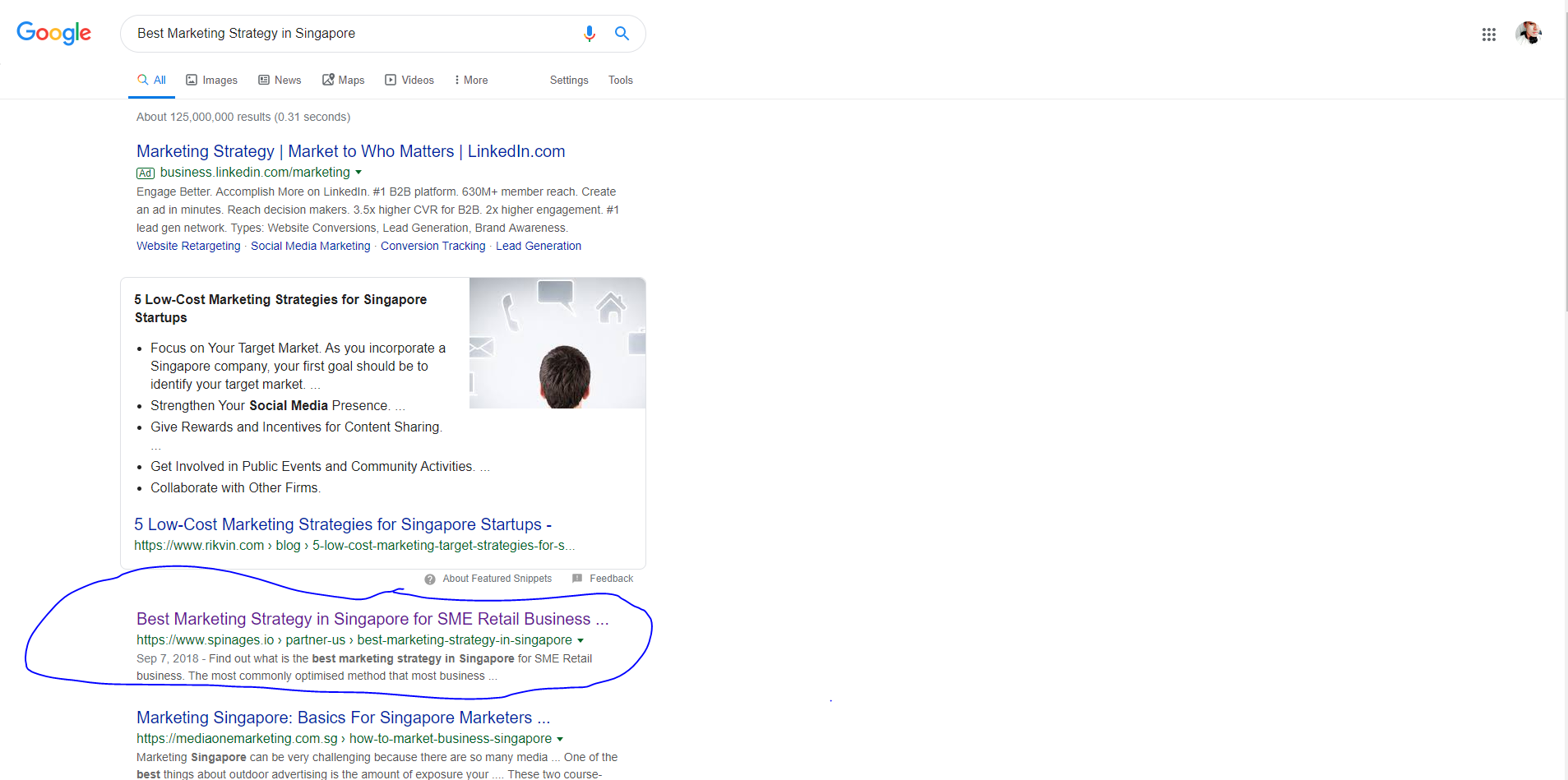Click the 'Focus on Your Target Market' bullet
The height and width of the screenshot is (780, 1568).
(298, 367)
